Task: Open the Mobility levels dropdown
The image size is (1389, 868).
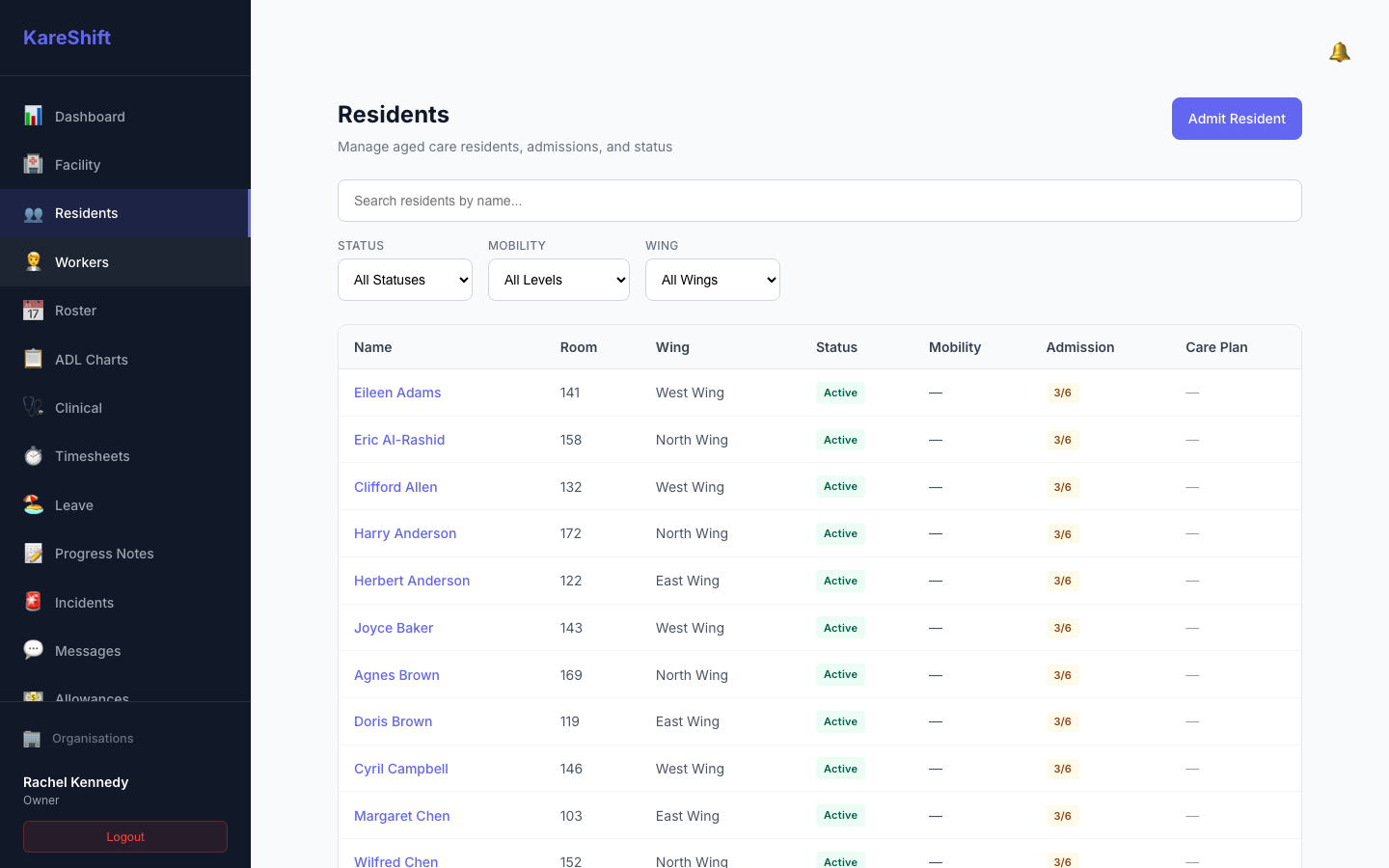Action: tap(558, 280)
